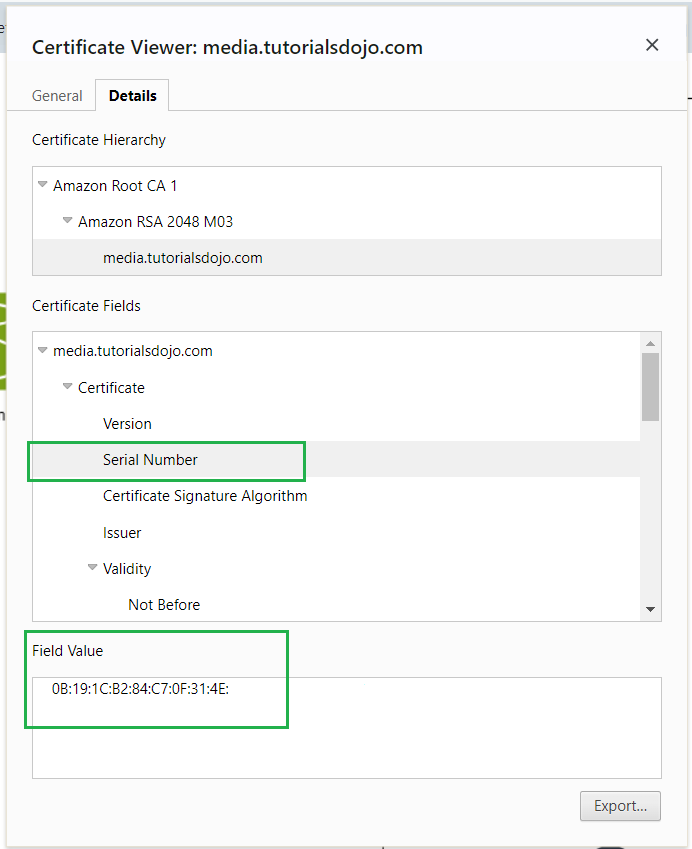Select media.tutorialsdojo.com in Certificate Hierarchy
The width and height of the screenshot is (692, 849).
[182, 258]
